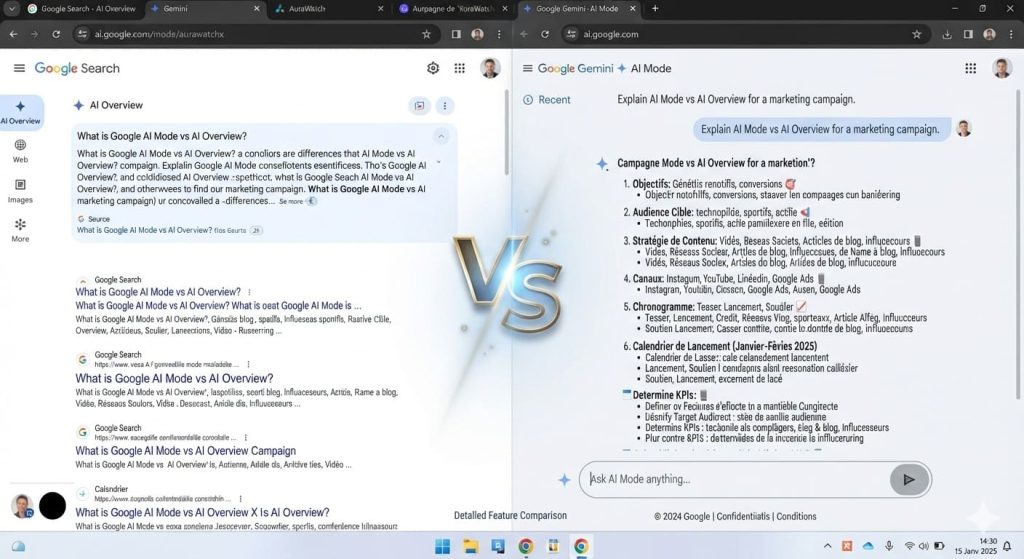Open result 'What is Google AI Mode vs AI Overview Campaign'
This screenshot has height=559, width=1024.
tap(185, 451)
